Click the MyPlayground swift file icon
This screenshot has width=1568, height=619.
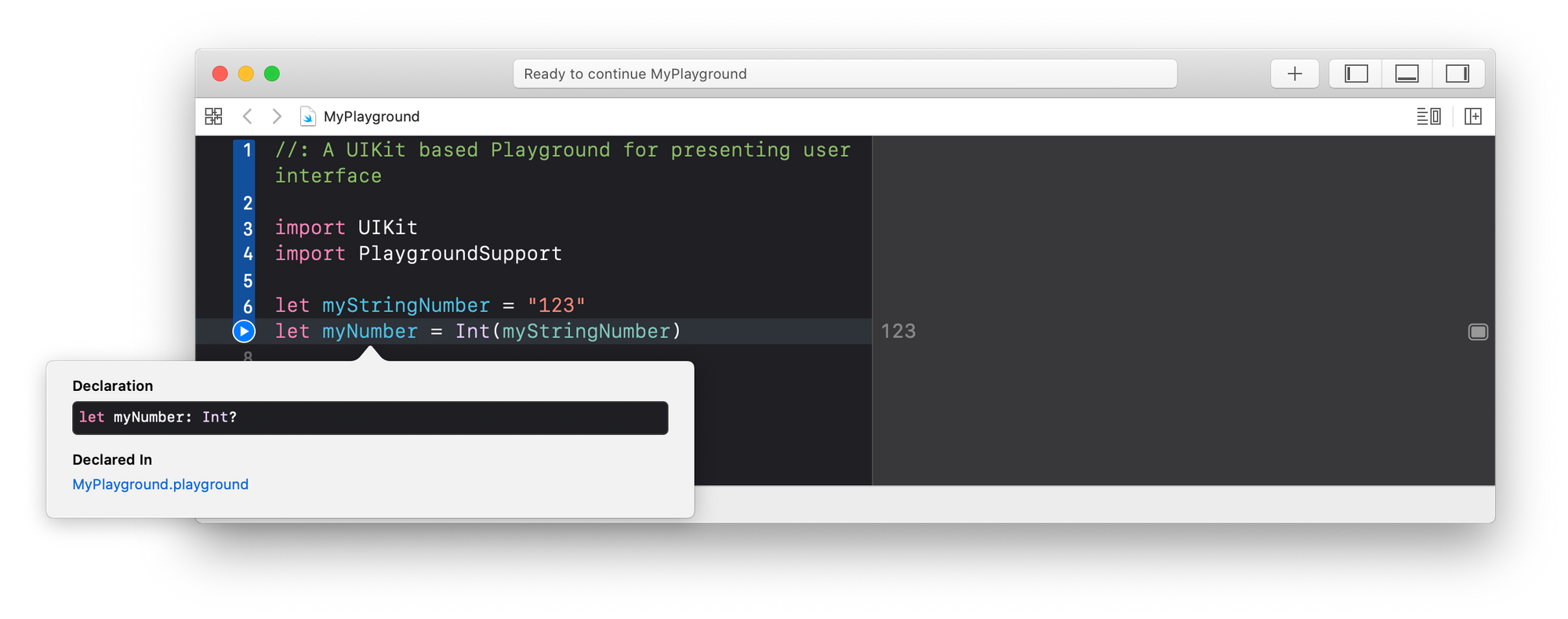(308, 116)
